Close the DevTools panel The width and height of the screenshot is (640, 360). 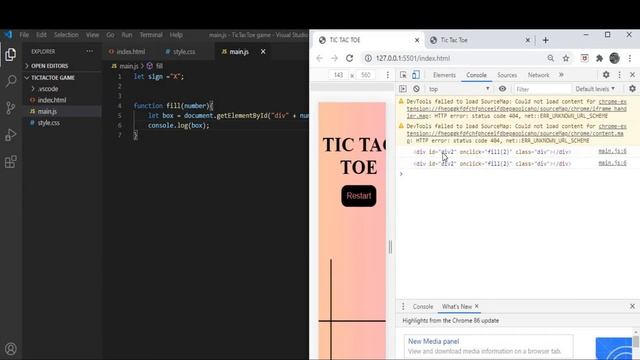(632, 75)
